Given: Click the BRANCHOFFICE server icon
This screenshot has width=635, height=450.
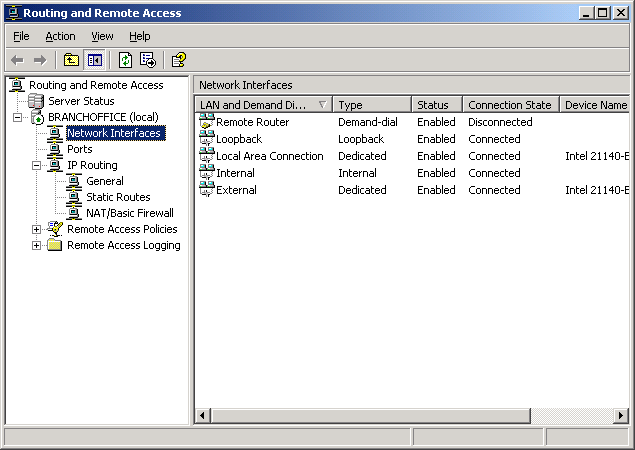Looking at the screenshot, I should [37, 117].
